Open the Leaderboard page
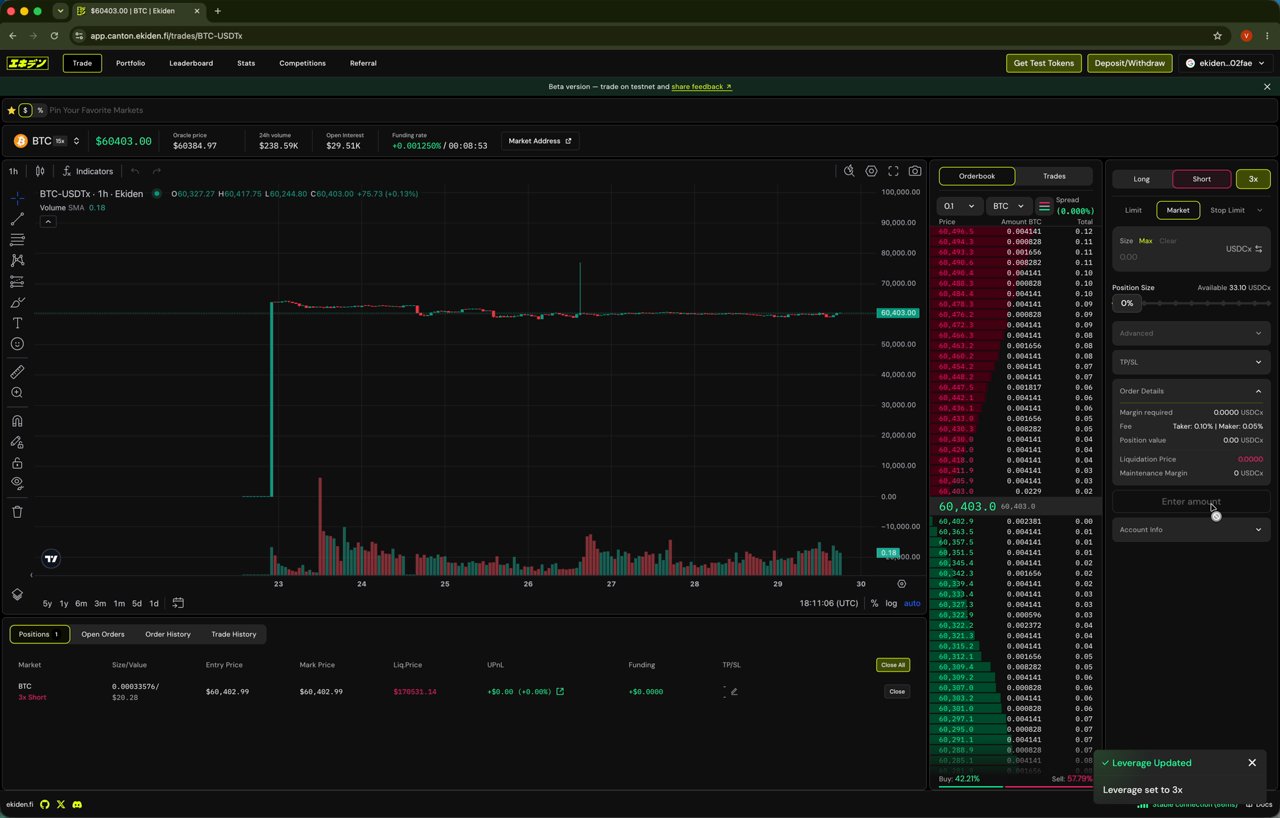Viewport: 1280px width, 818px height. [191, 63]
